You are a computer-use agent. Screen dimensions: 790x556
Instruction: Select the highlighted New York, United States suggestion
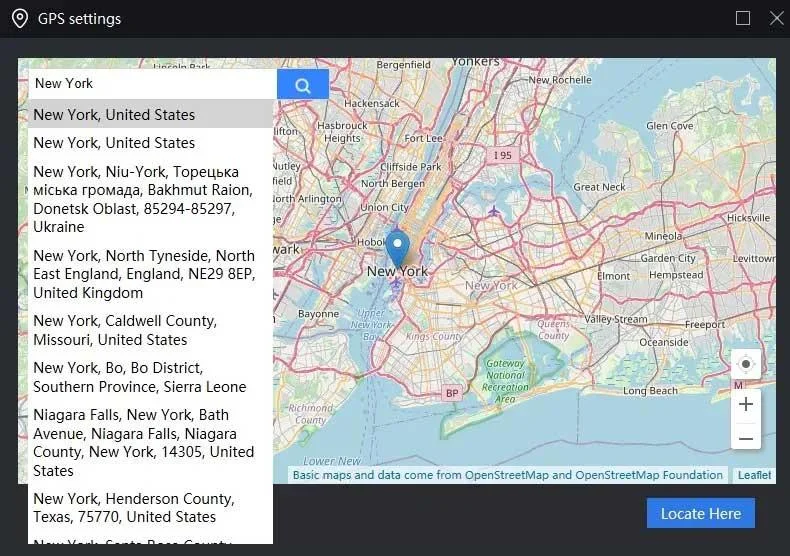click(x=150, y=115)
